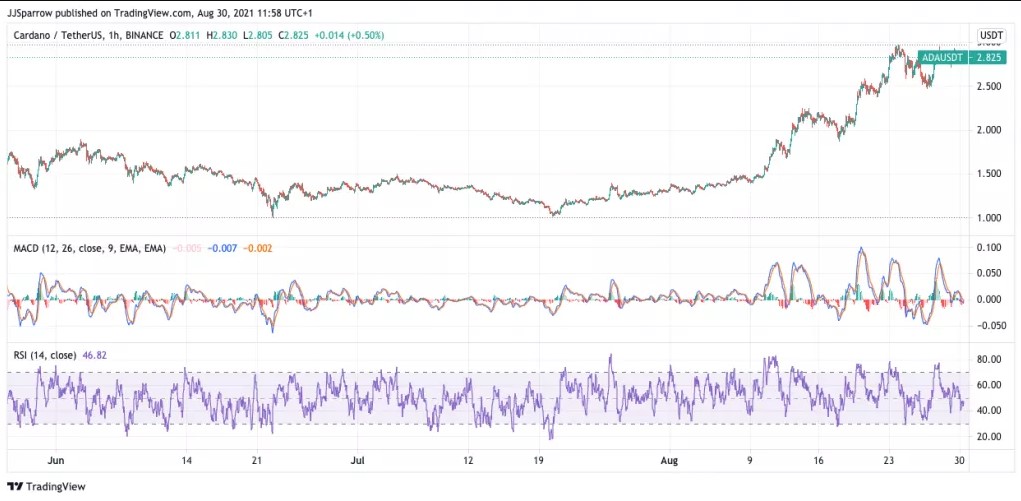The image size is (1021, 501).
Task: Click the 0.100 MACD axis label
Action: [988, 248]
